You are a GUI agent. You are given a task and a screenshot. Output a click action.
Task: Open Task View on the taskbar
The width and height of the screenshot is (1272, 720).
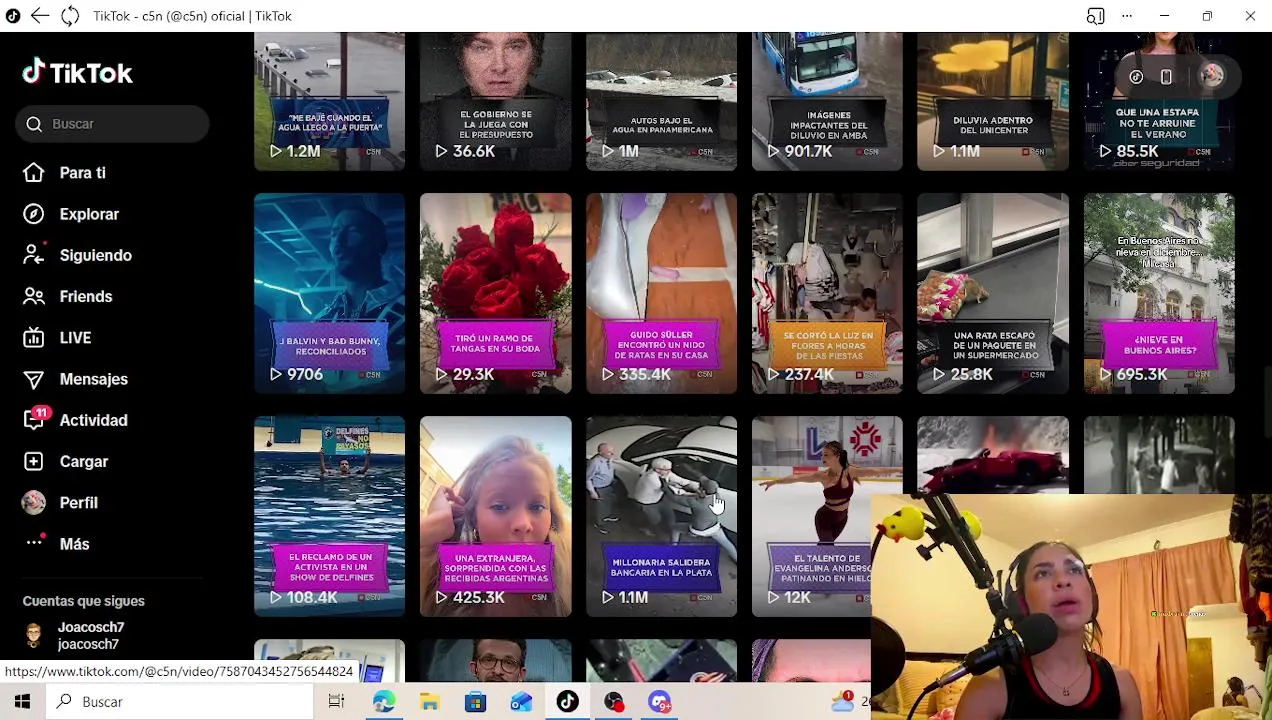336,702
